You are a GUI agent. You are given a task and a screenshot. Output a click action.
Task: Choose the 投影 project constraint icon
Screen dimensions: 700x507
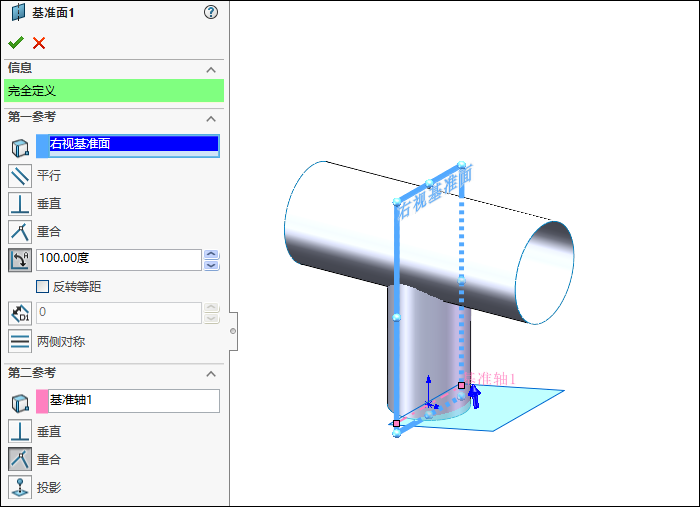pyautogui.click(x=20, y=487)
